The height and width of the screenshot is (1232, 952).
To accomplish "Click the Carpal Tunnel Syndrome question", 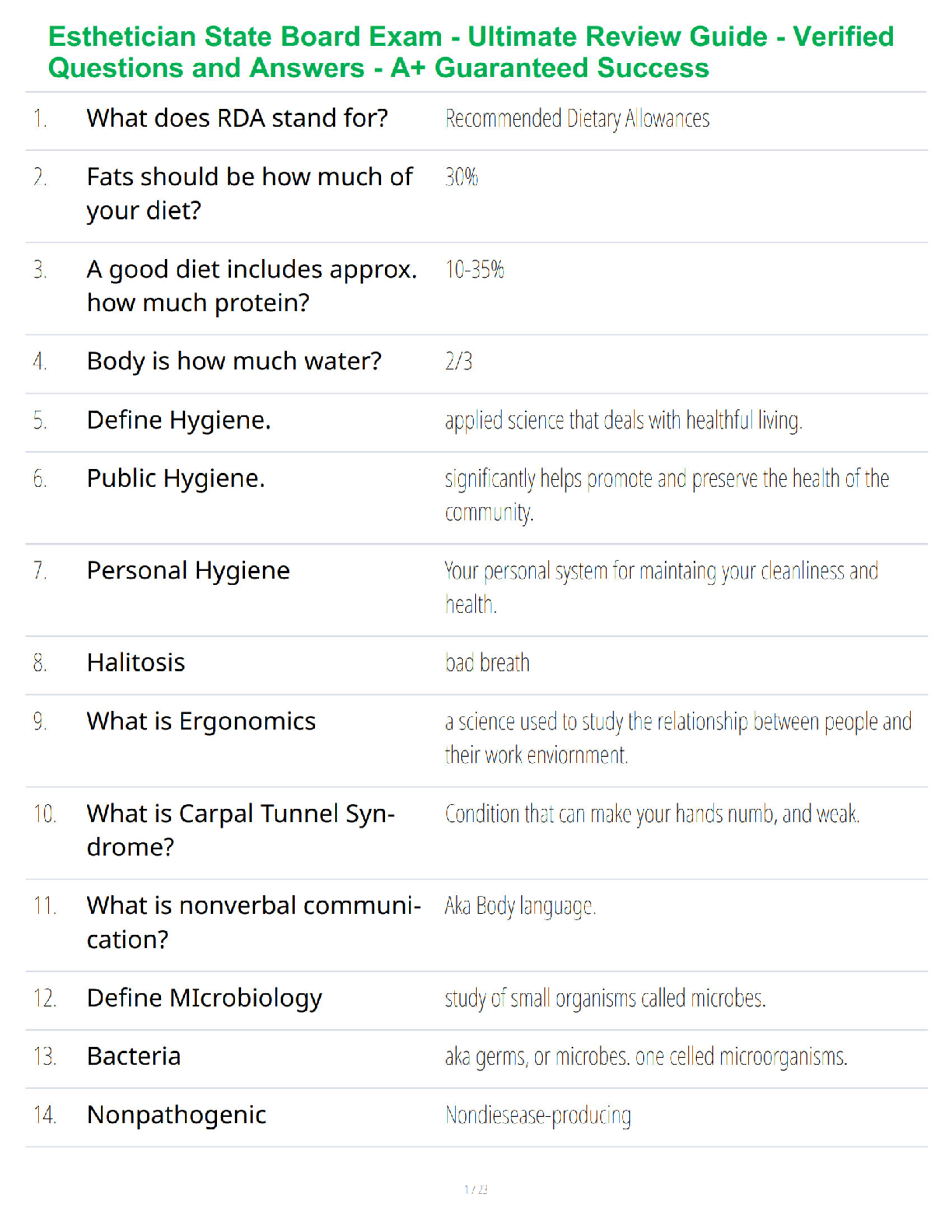I will [x=241, y=830].
